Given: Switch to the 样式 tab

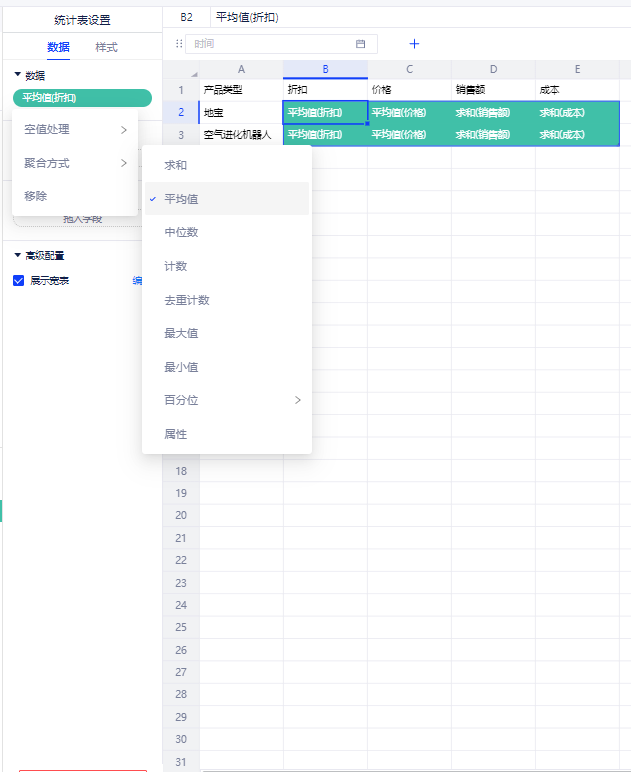Looking at the screenshot, I should point(106,47).
